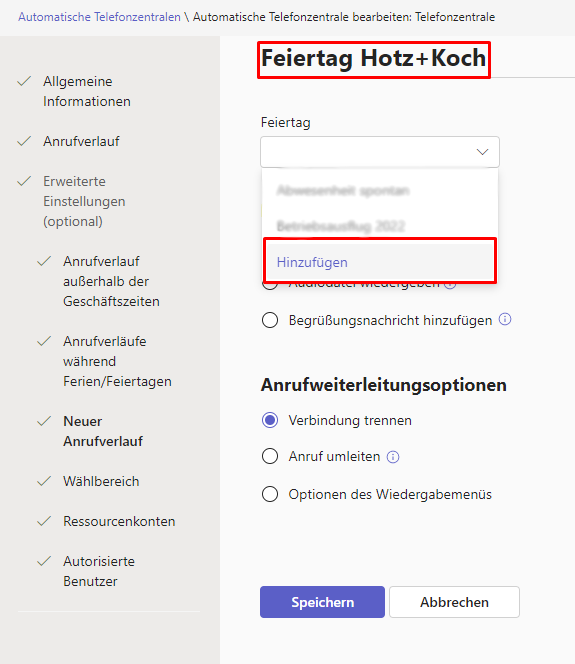Click the Abbrechen button
The height and width of the screenshot is (664, 575).
tap(454, 602)
